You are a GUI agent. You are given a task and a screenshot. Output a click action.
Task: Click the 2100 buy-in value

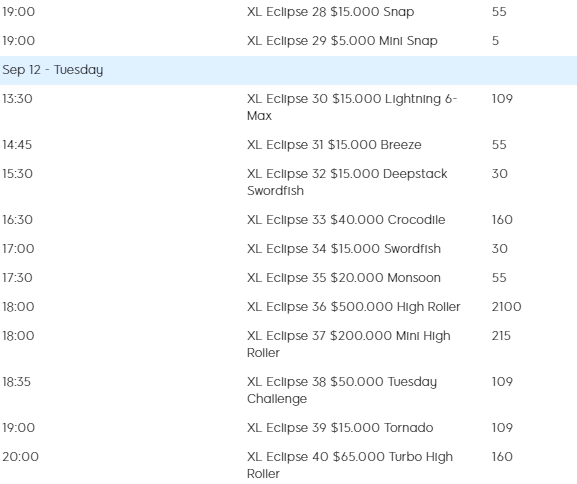[x=506, y=307]
